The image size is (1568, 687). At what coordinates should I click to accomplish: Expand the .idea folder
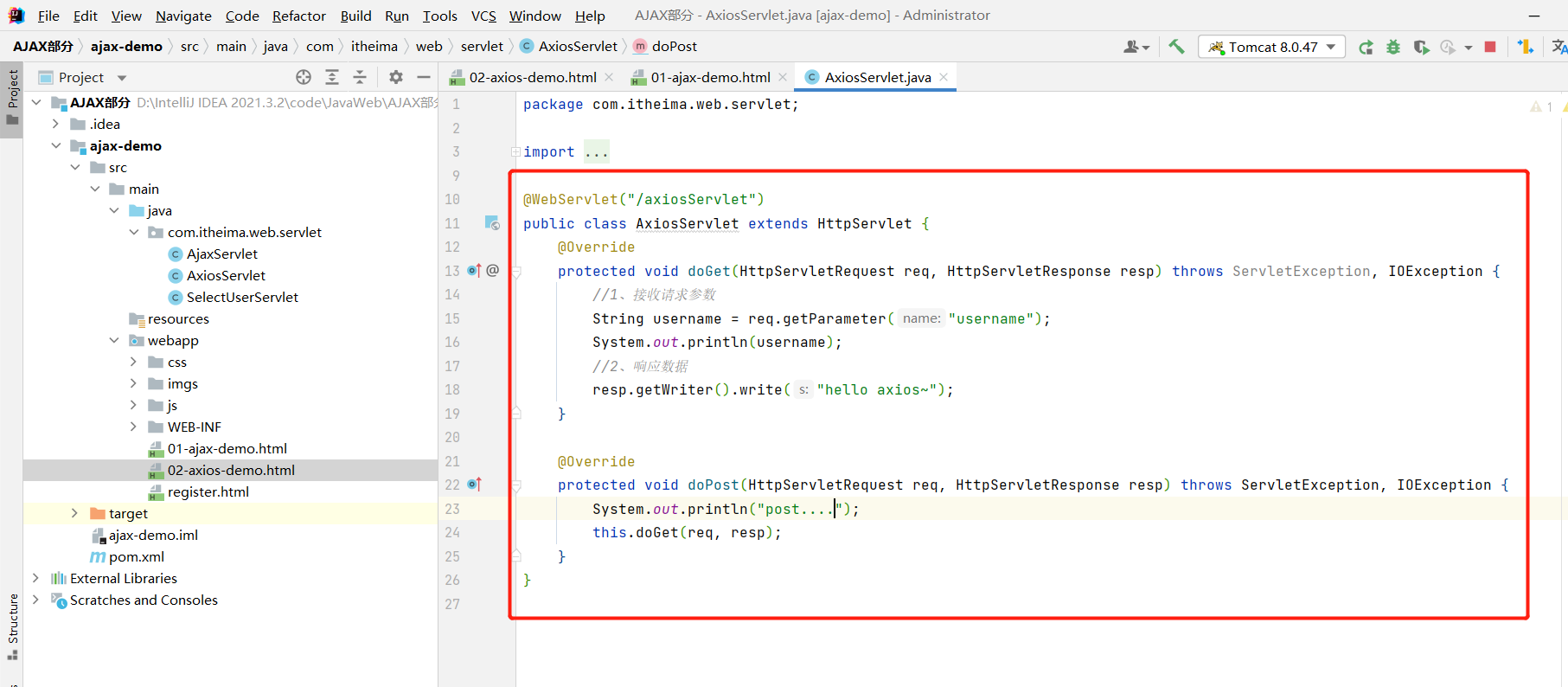click(x=56, y=124)
